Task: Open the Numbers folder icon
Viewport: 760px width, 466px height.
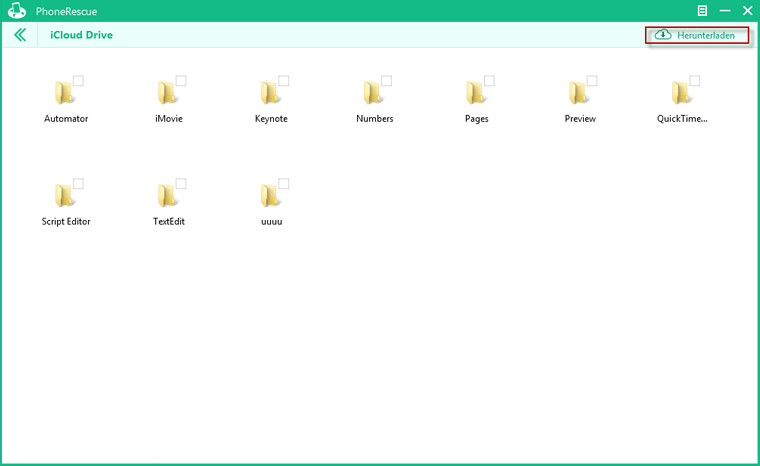Action: (x=373, y=93)
